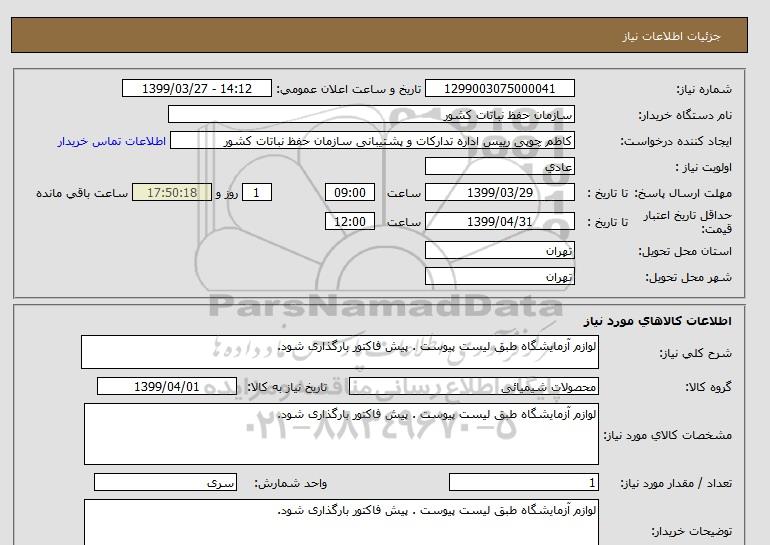Screen dimensions: 770x545
Task: Select the public announcement date field 1399/03/27 - 14:12
Action: (196, 89)
